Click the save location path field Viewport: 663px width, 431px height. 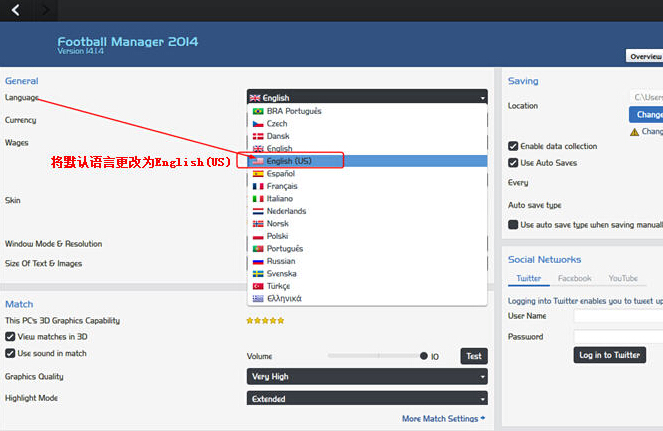pos(646,97)
